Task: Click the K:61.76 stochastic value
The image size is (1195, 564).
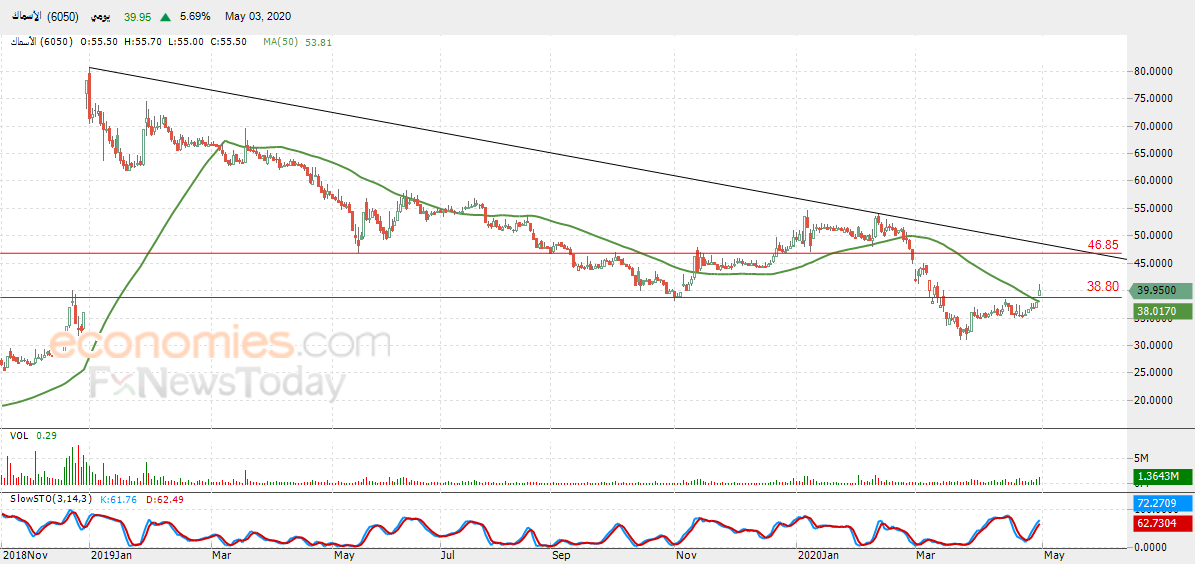Action: click(x=117, y=498)
